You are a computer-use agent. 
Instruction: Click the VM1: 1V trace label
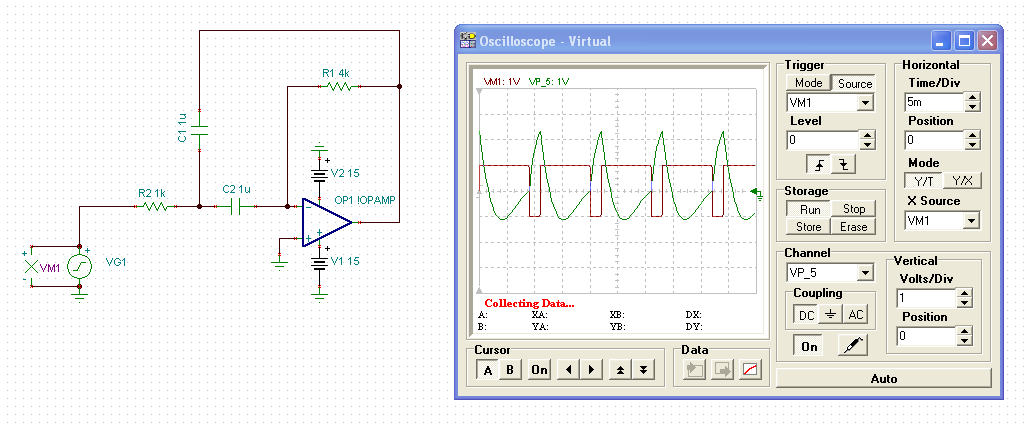pos(502,82)
